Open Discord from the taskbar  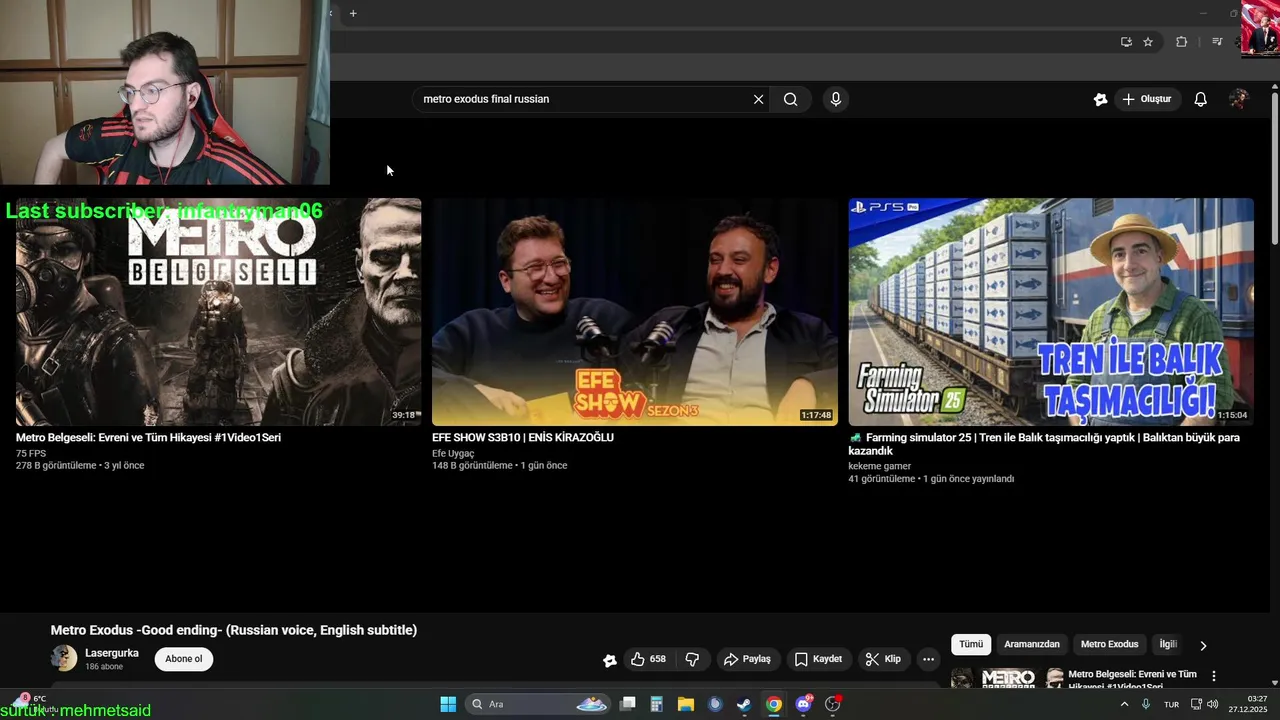(x=803, y=704)
